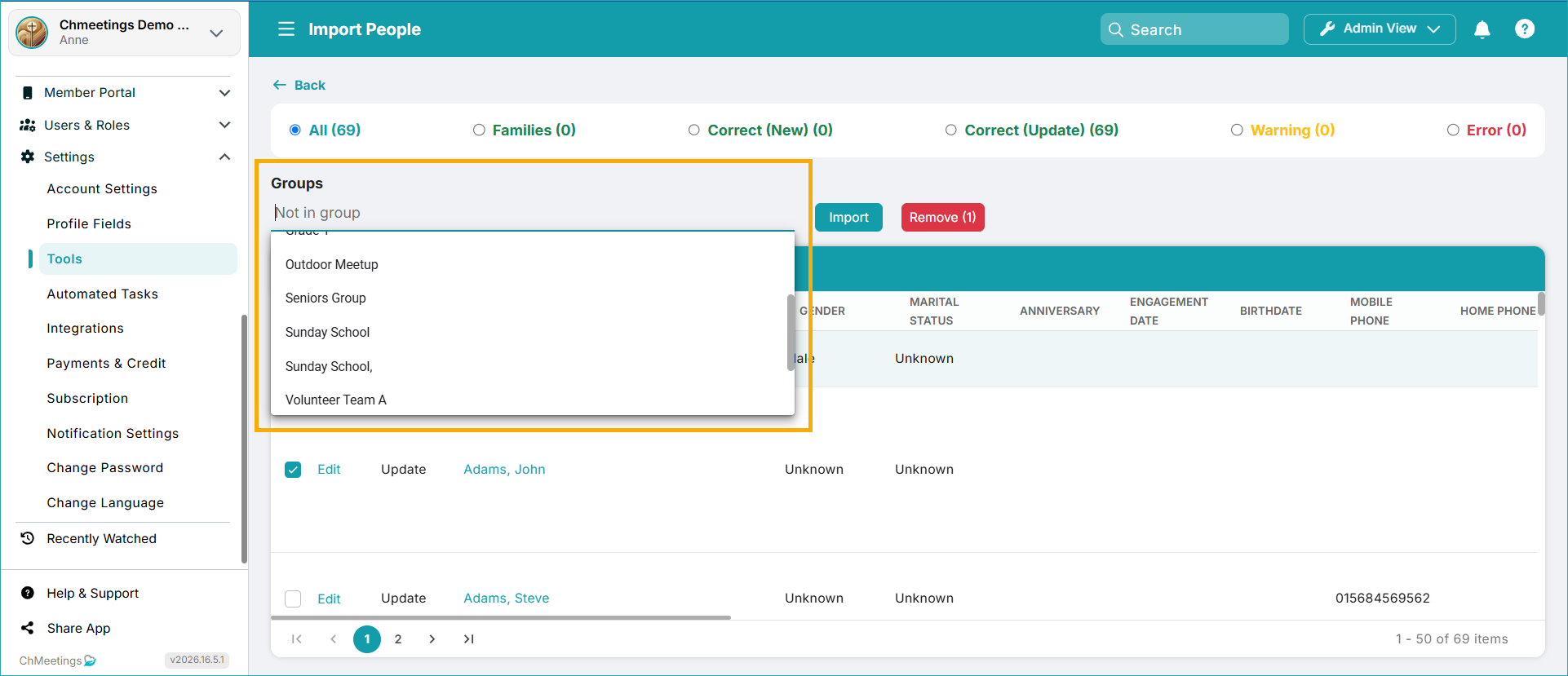Viewport: 1568px width, 676px height.
Task: Uncheck the Adams, John row checkbox
Action: point(293,470)
